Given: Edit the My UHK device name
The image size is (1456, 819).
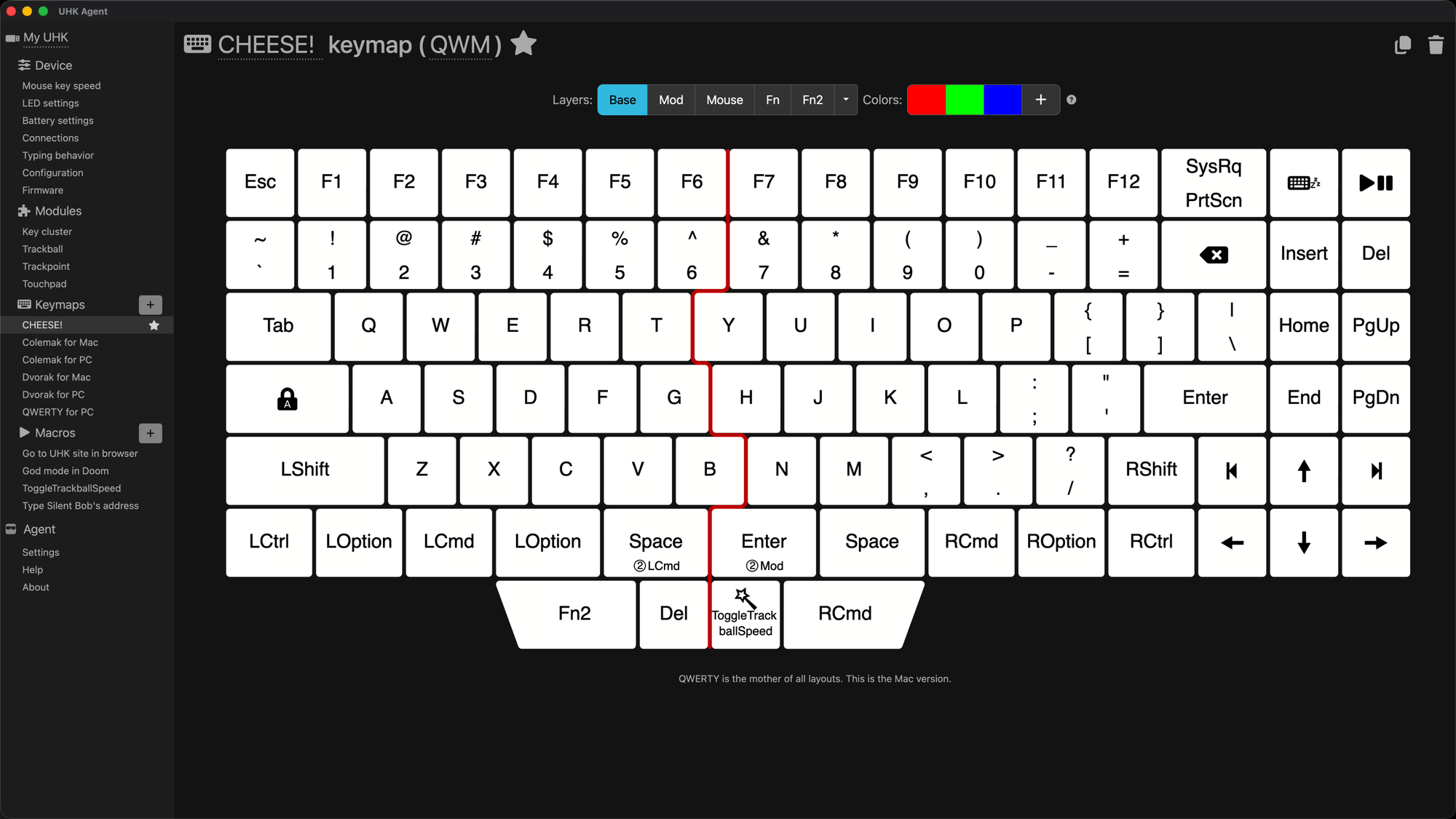Looking at the screenshot, I should [45, 38].
